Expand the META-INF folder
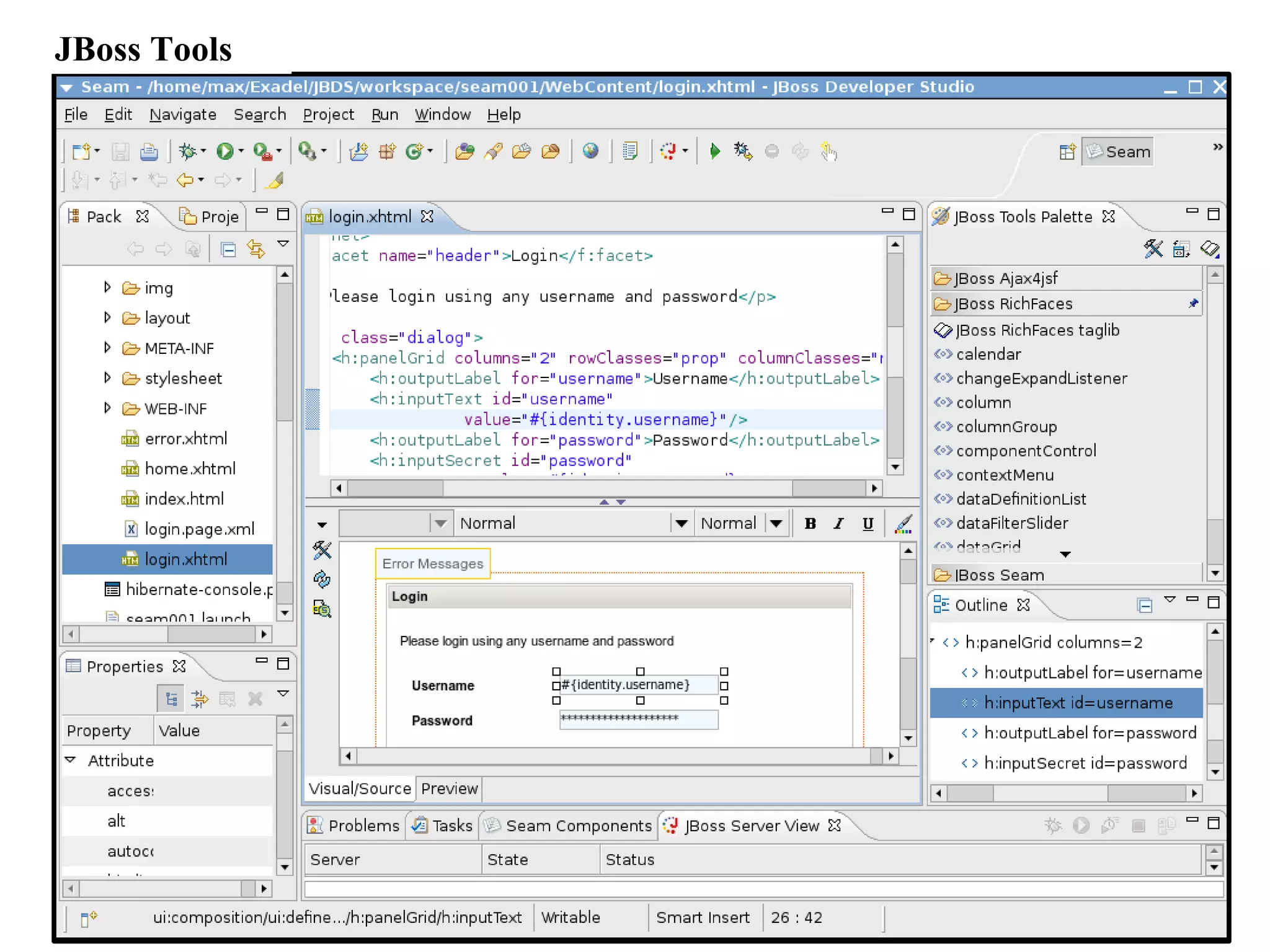The width and height of the screenshot is (1270, 952). tap(107, 347)
